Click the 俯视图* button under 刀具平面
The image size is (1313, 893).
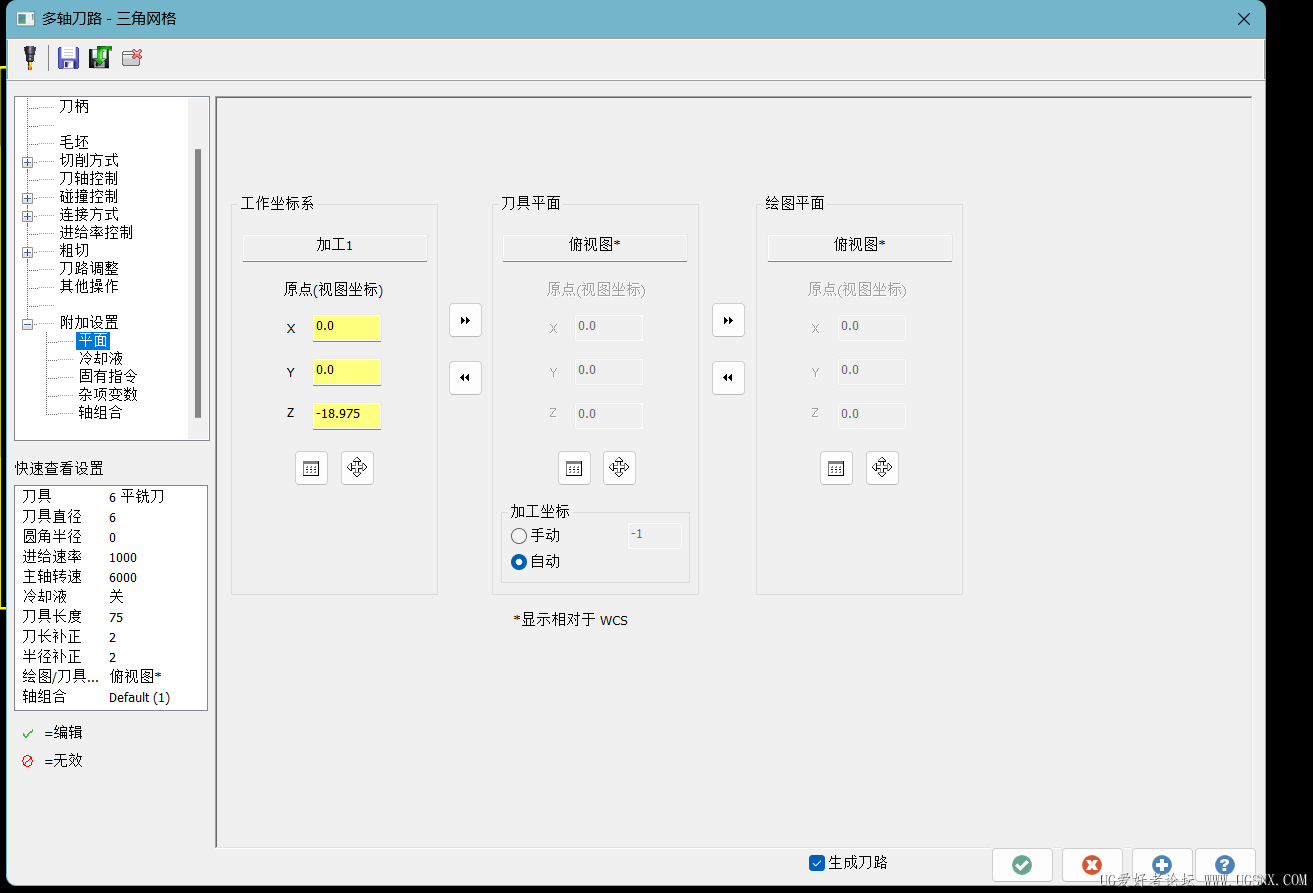(x=595, y=247)
